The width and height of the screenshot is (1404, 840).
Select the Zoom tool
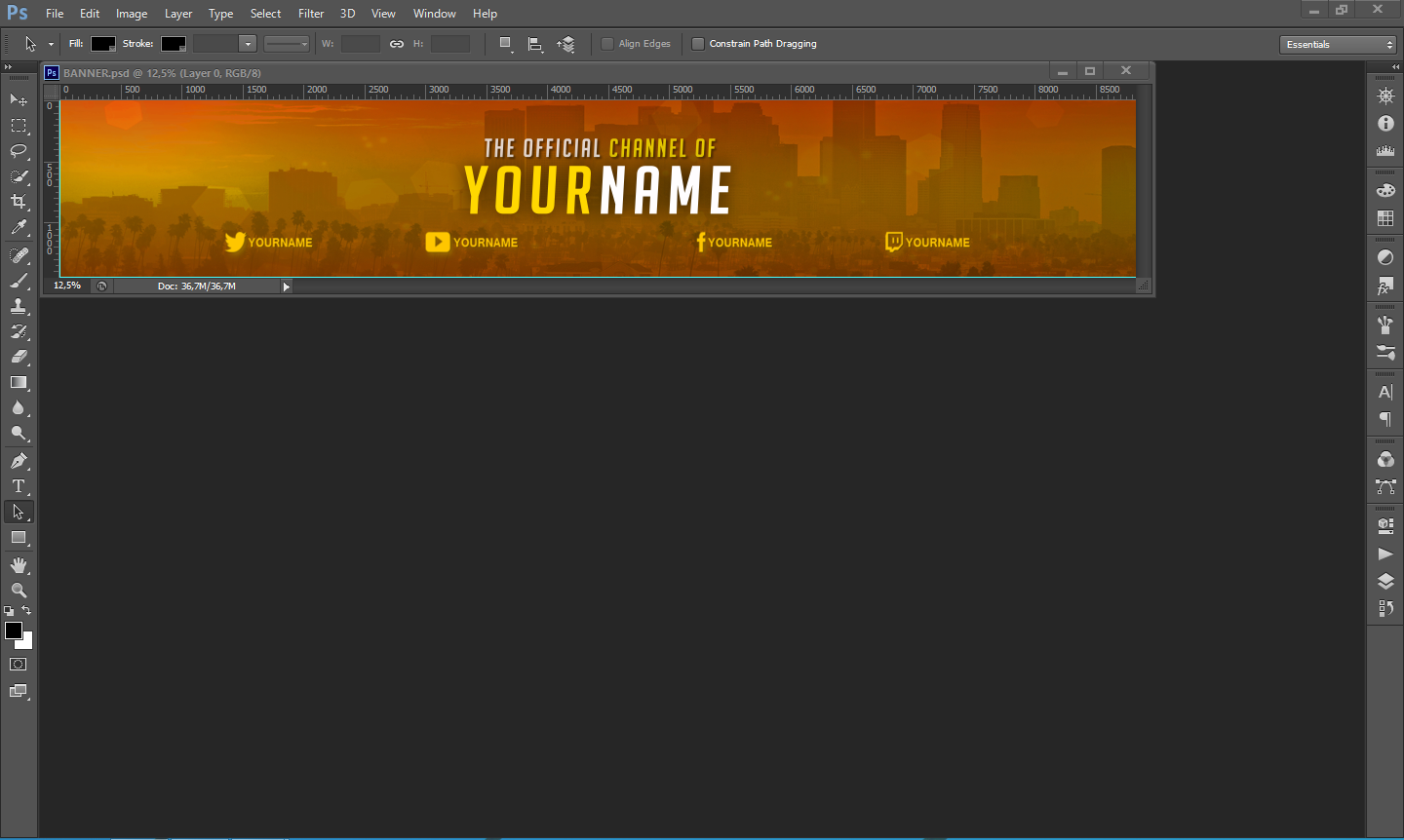click(x=19, y=591)
